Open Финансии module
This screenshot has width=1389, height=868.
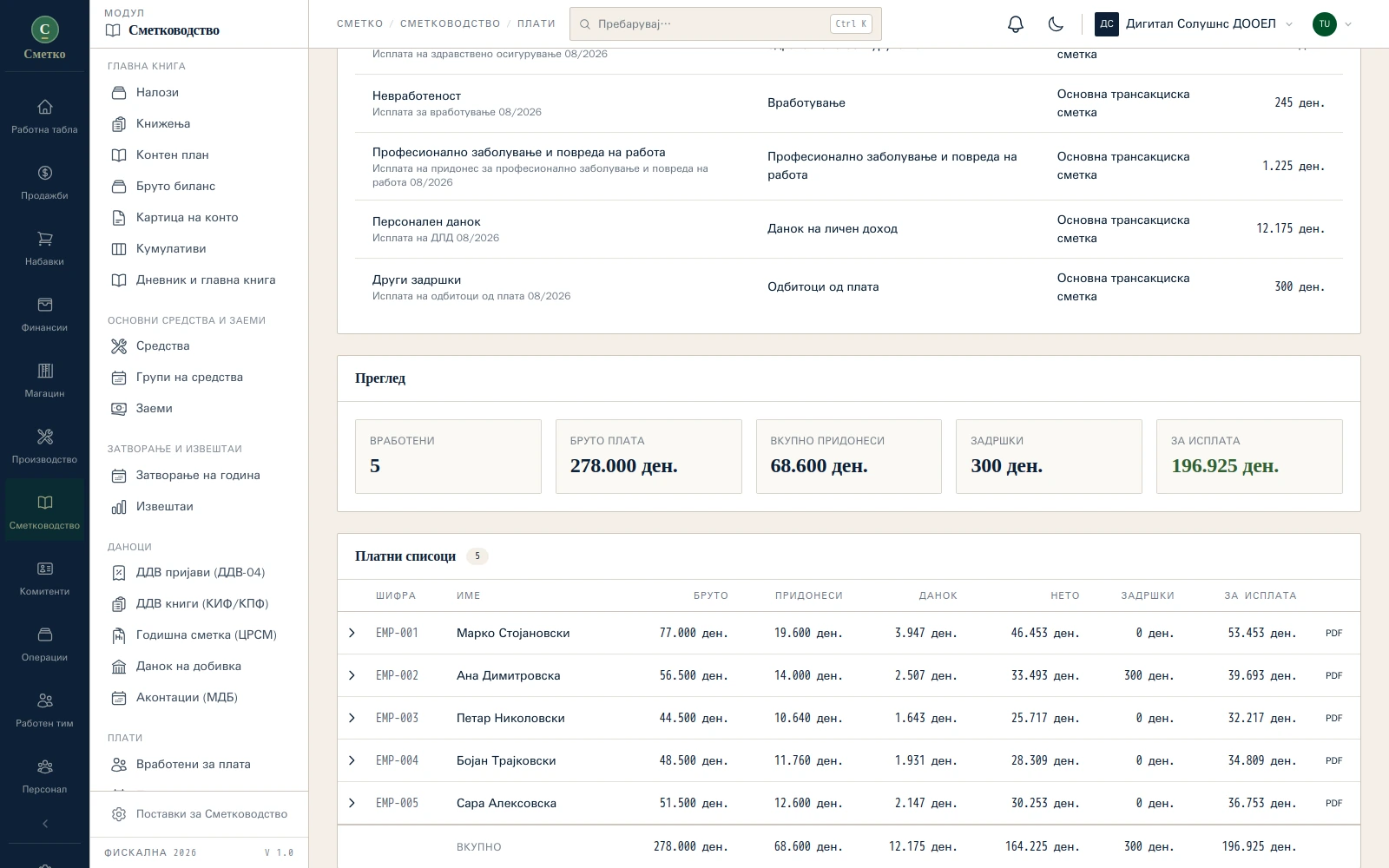tap(44, 314)
